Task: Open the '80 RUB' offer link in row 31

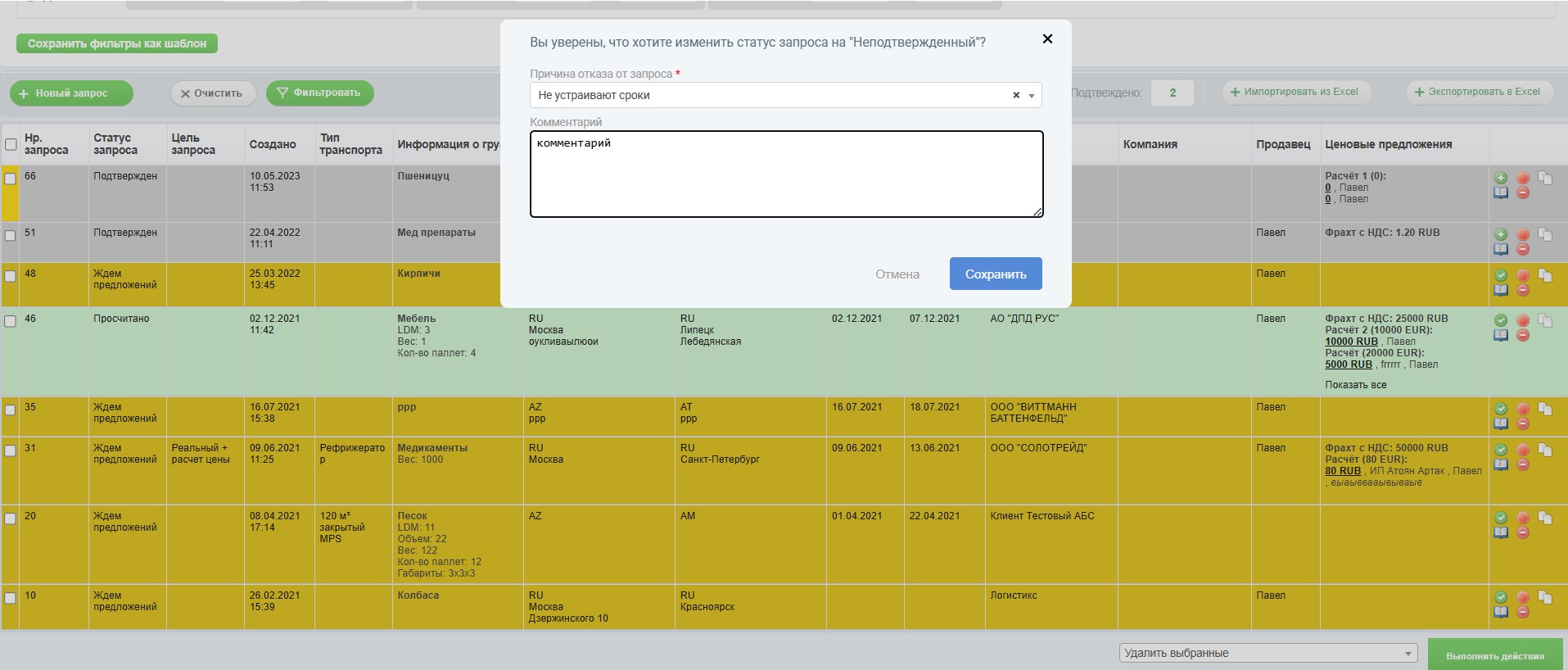Action: pos(1343,471)
